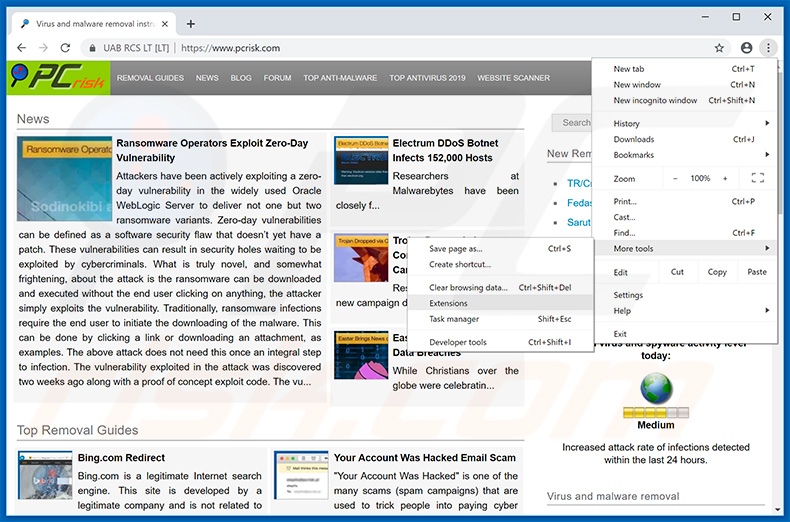The width and height of the screenshot is (790, 522).
Task: Click Paste in the Edit row
Action: (x=757, y=272)
